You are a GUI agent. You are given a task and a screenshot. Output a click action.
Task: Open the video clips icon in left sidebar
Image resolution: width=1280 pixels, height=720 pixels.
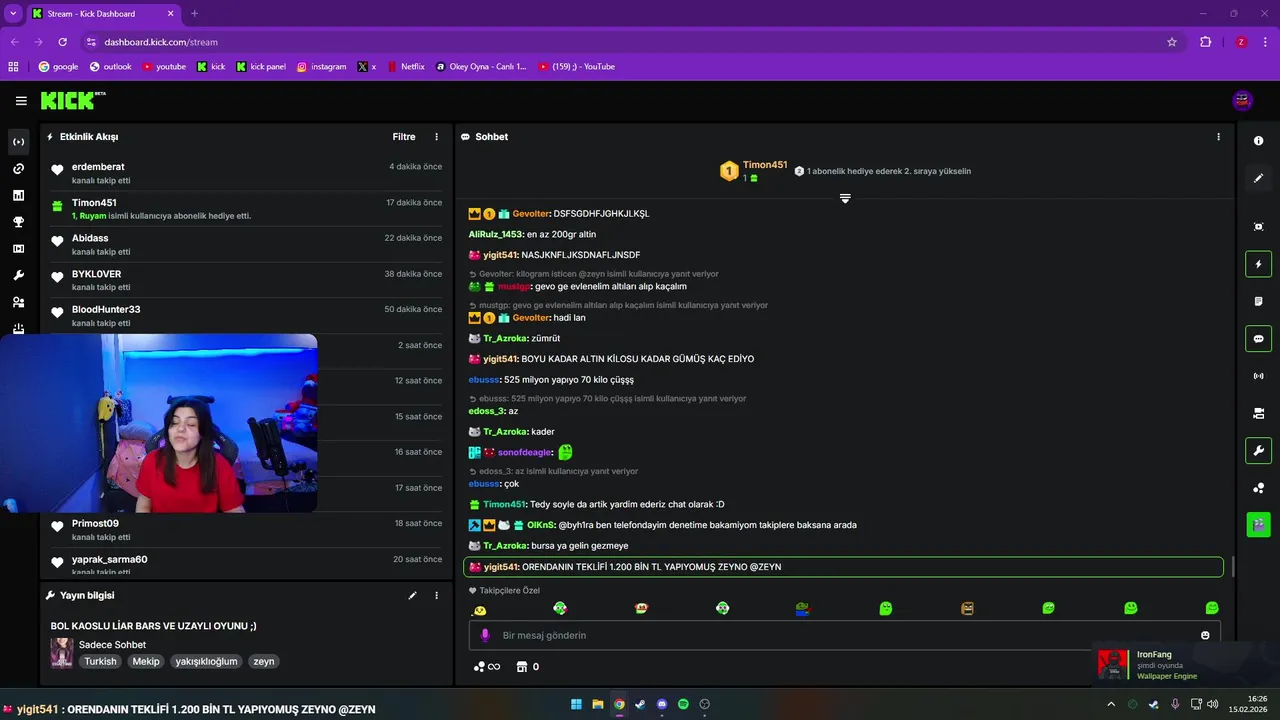coord(18,249)
